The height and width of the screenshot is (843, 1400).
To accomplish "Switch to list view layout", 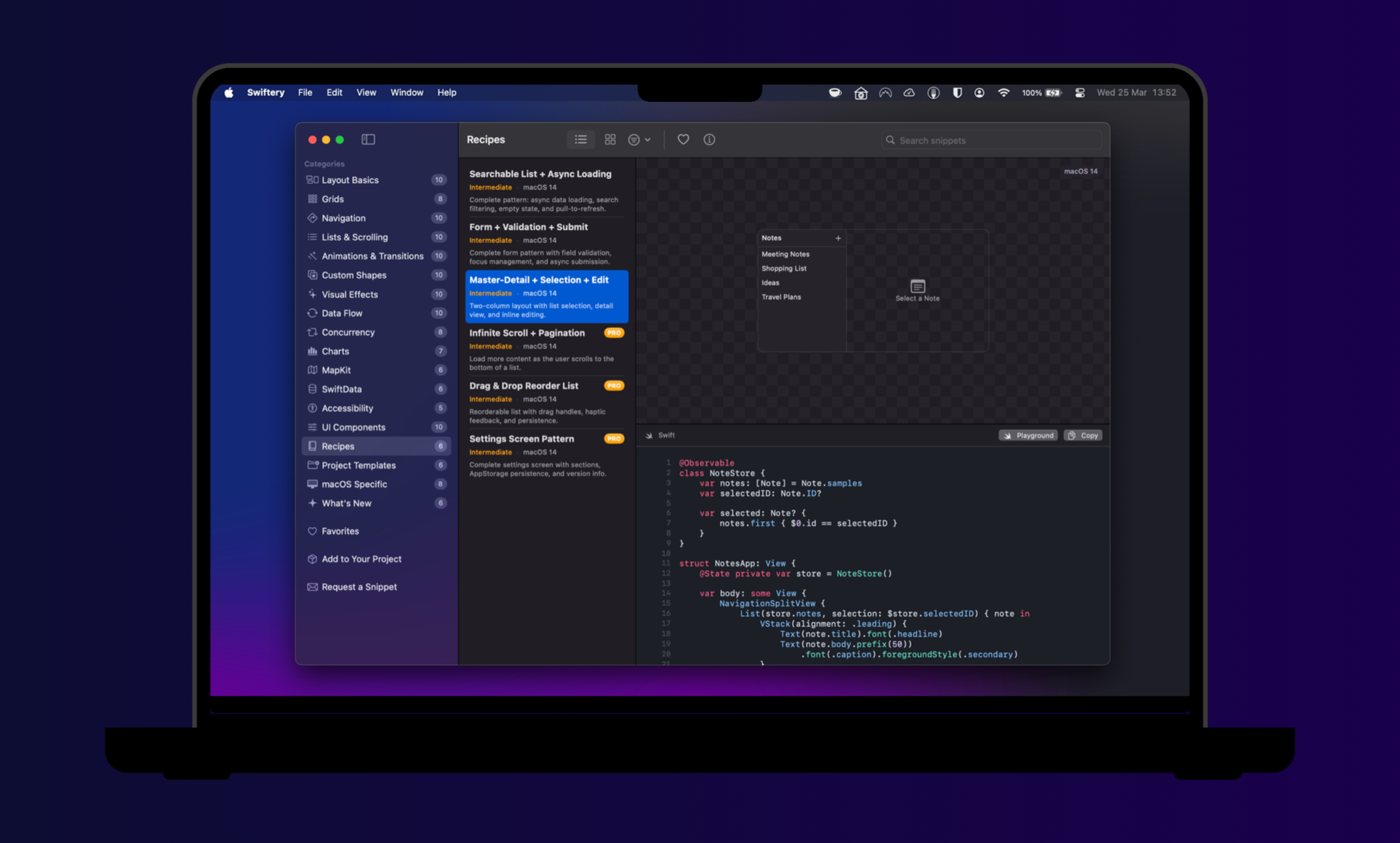I will pos(581,139).
